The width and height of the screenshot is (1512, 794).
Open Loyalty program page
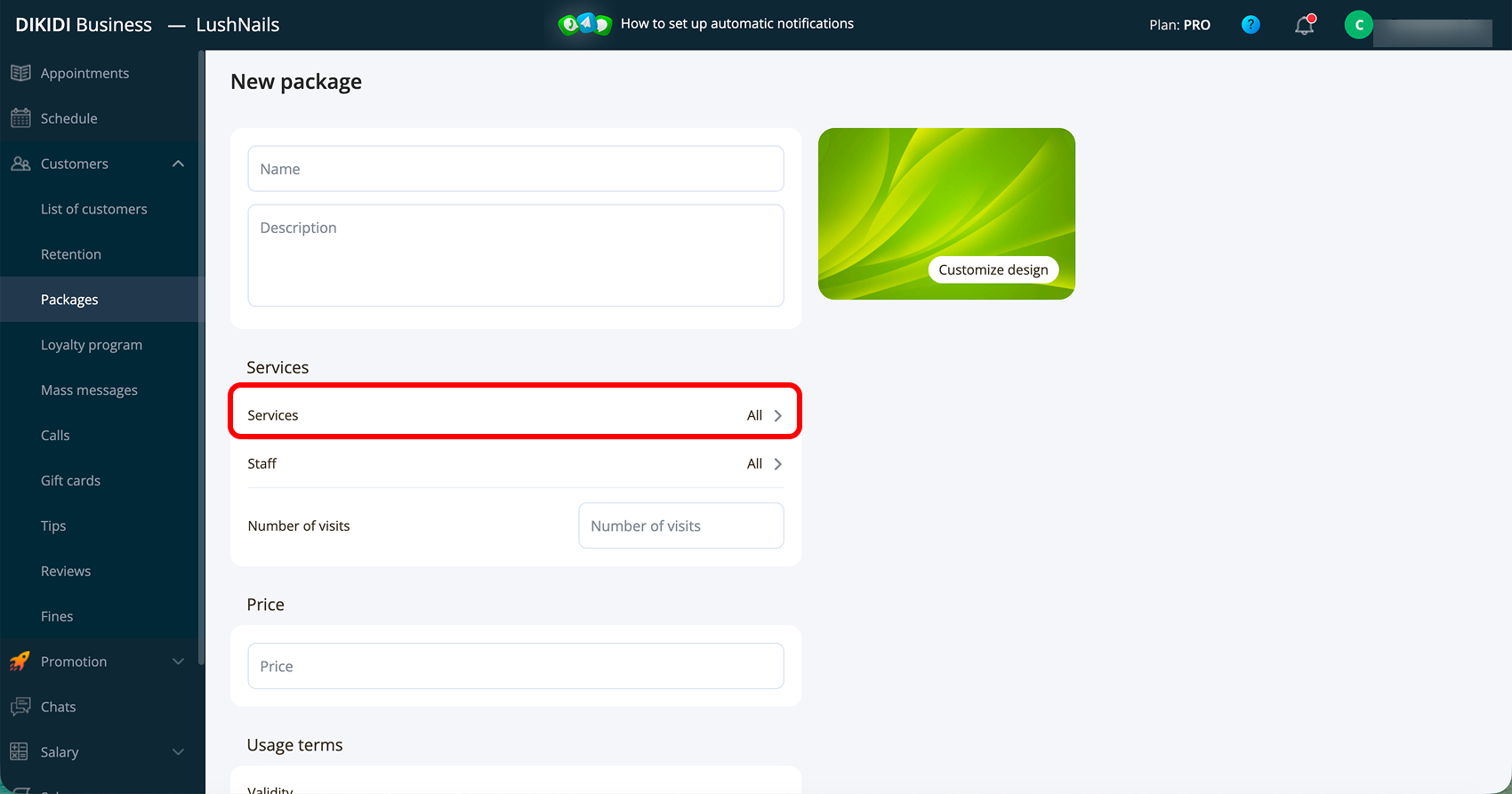(92, 345)
